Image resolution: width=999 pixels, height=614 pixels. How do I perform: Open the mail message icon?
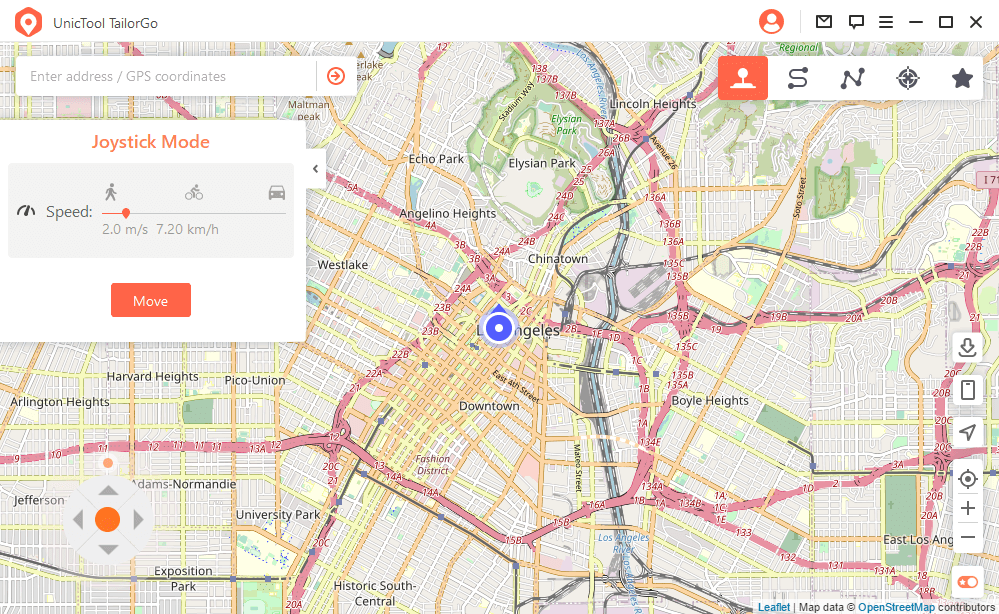(x=824, y=21)
